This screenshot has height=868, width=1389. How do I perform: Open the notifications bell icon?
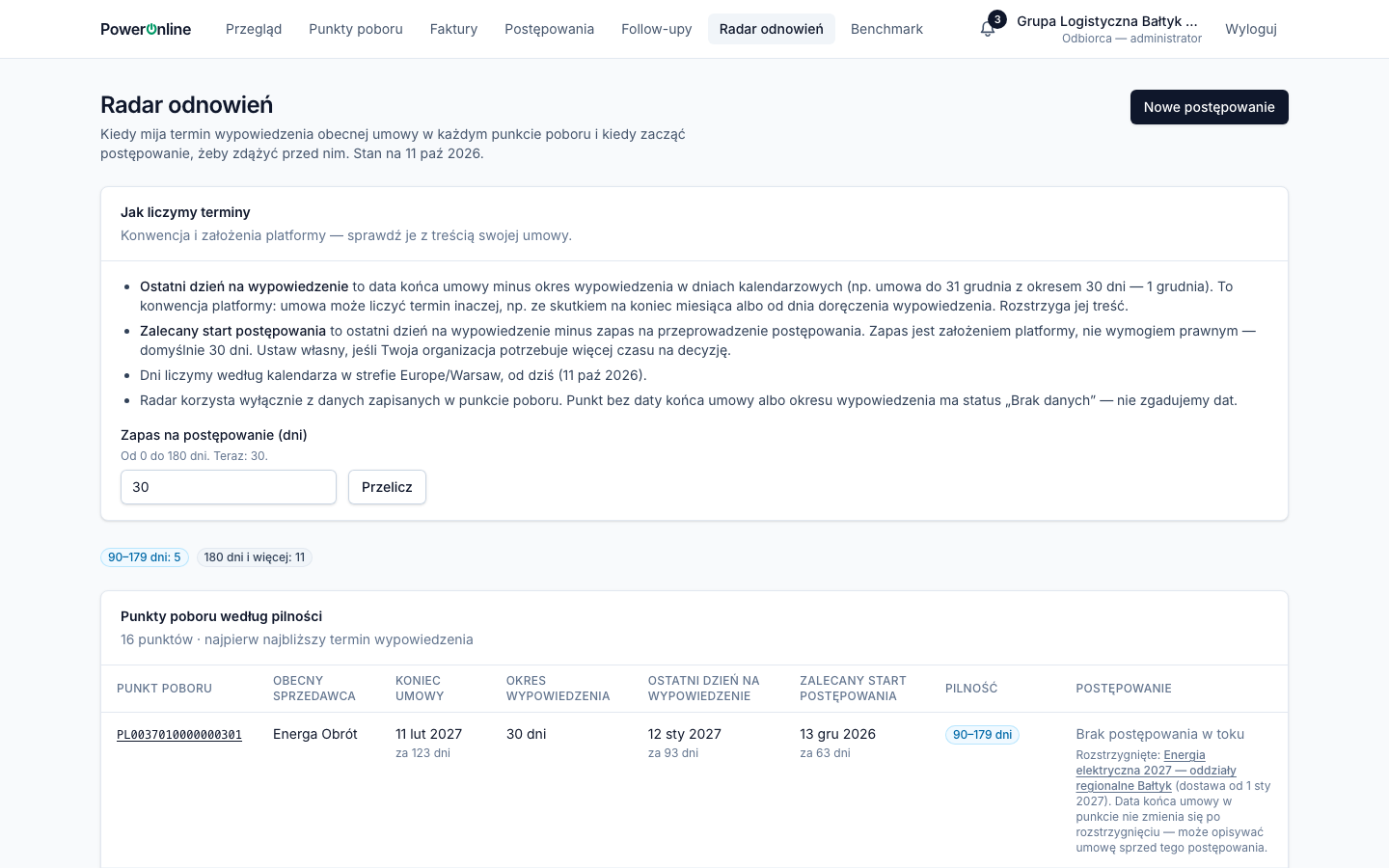(987, 29)
